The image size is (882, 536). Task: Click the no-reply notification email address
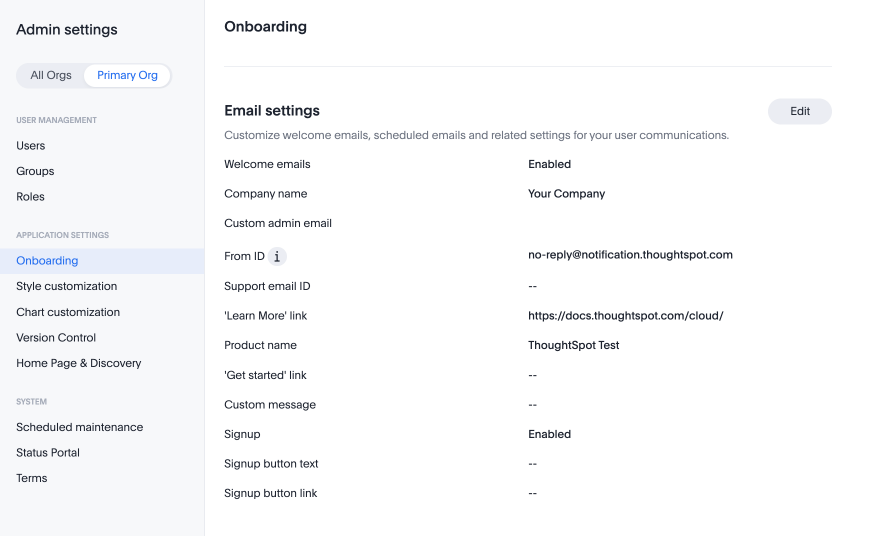point(630,255)
